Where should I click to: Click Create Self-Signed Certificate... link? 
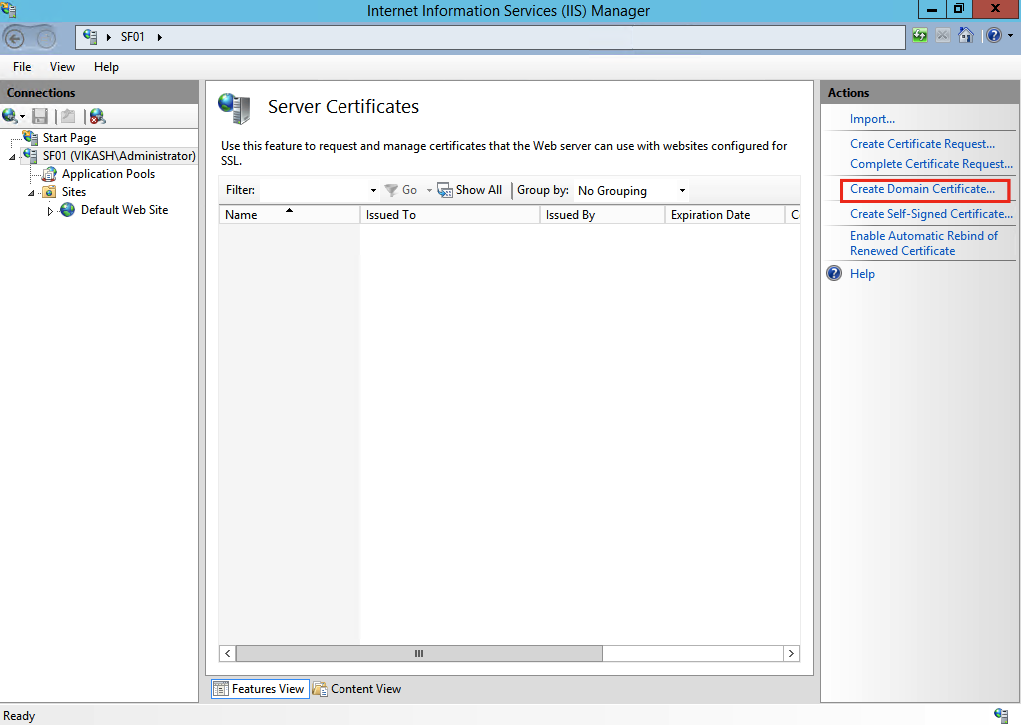click(x=931, y=214)
